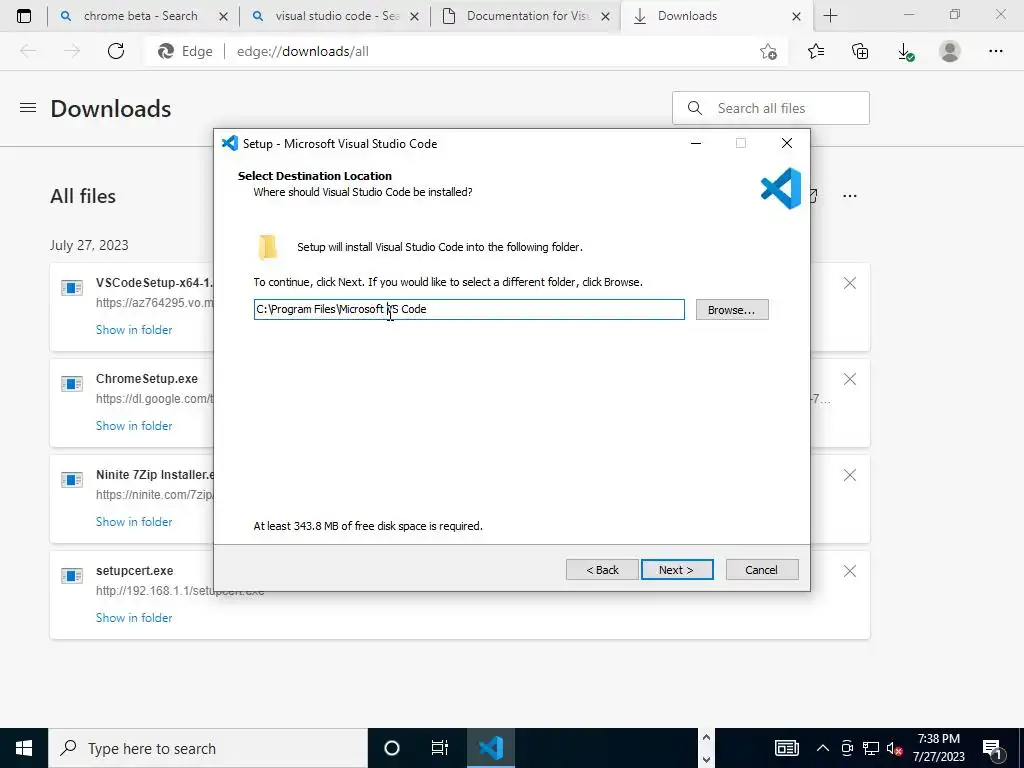Click Next in the VS Code setup
1024x768 pixels.
677,569
